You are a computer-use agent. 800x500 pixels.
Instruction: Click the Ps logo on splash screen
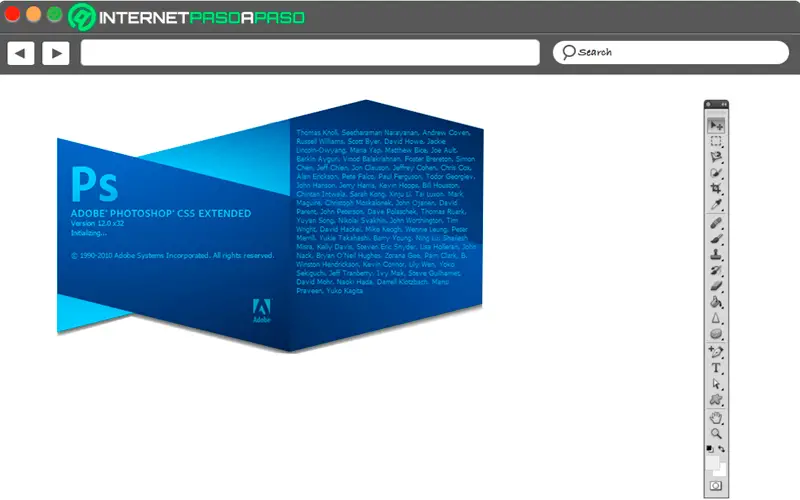[x=94, y=184]
